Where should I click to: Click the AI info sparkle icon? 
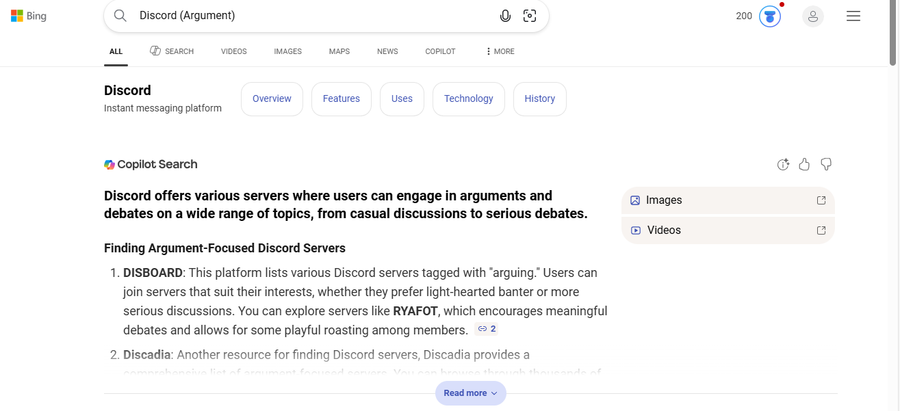click(783, 165)
